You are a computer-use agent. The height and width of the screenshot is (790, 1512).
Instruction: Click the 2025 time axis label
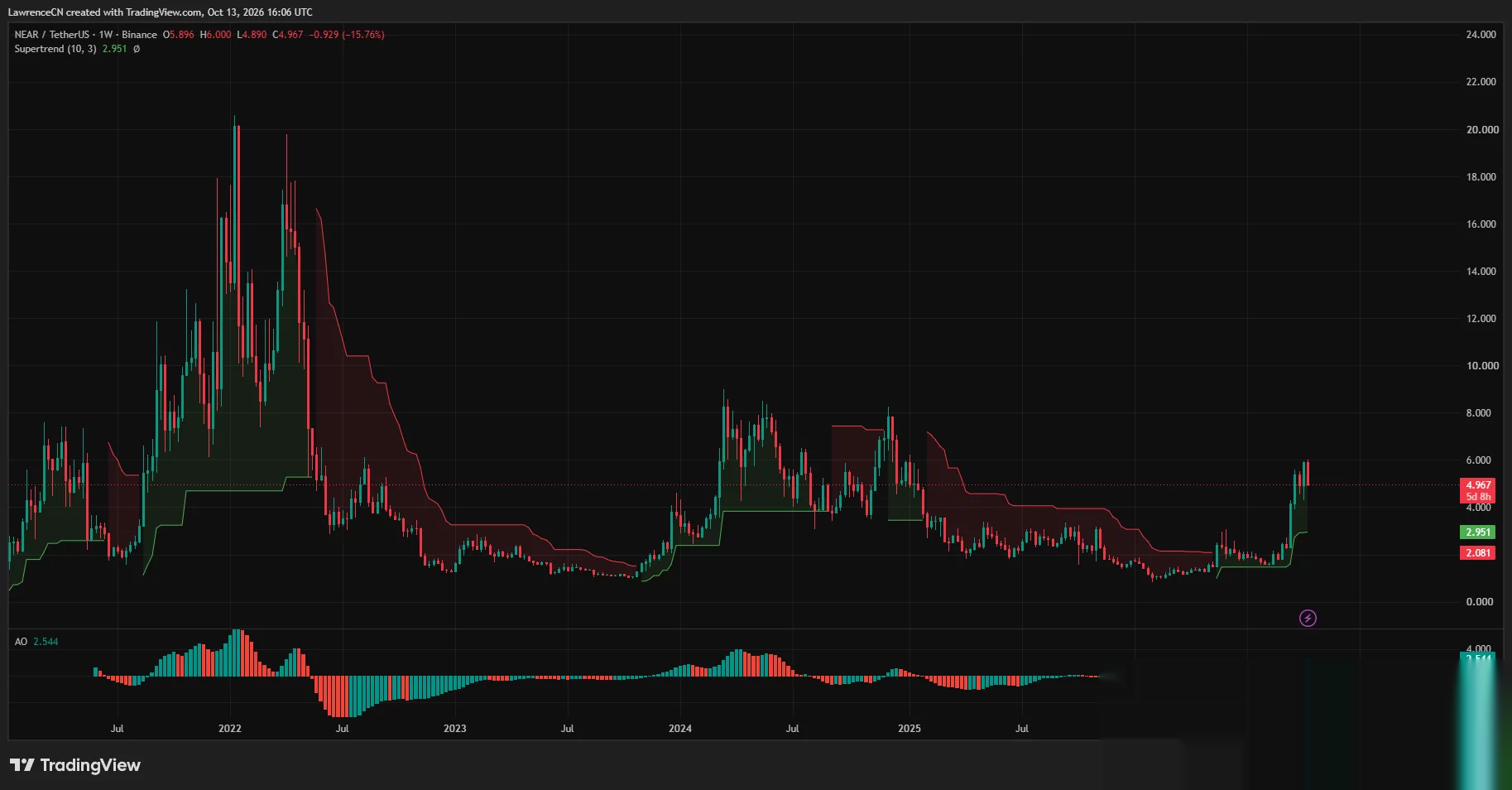point(910,729)
